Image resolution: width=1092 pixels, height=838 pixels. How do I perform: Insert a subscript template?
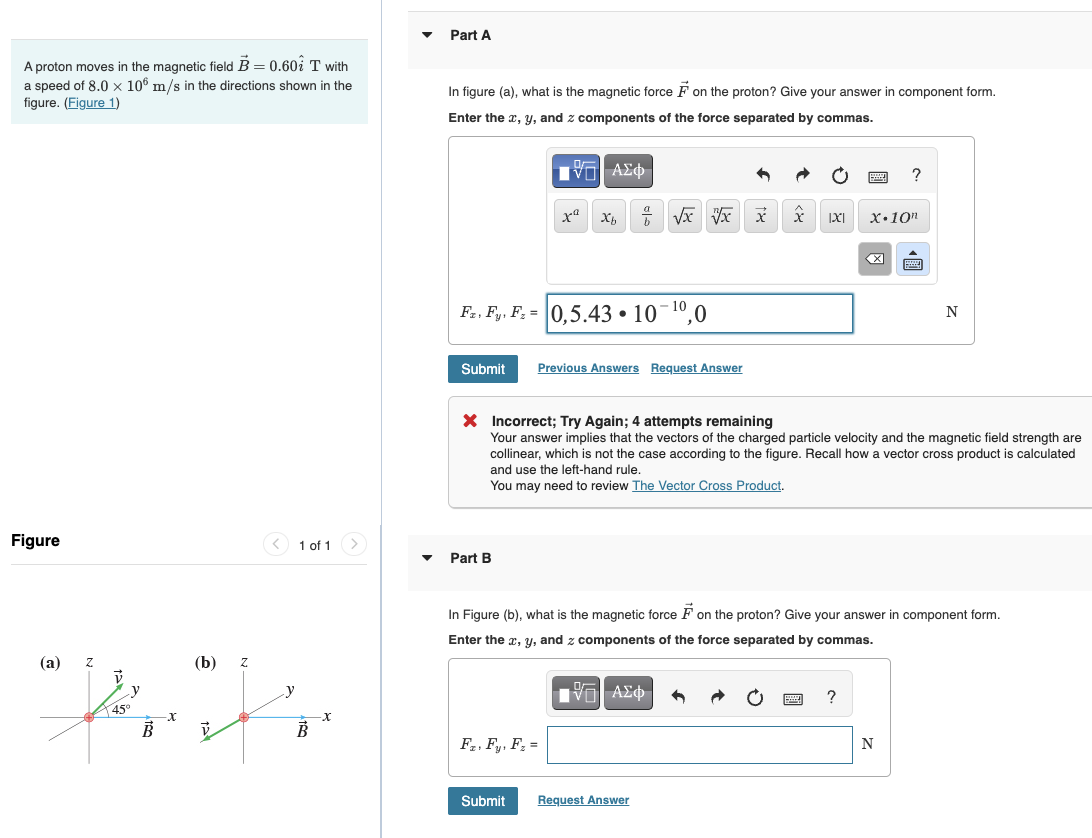coord(608,216)
